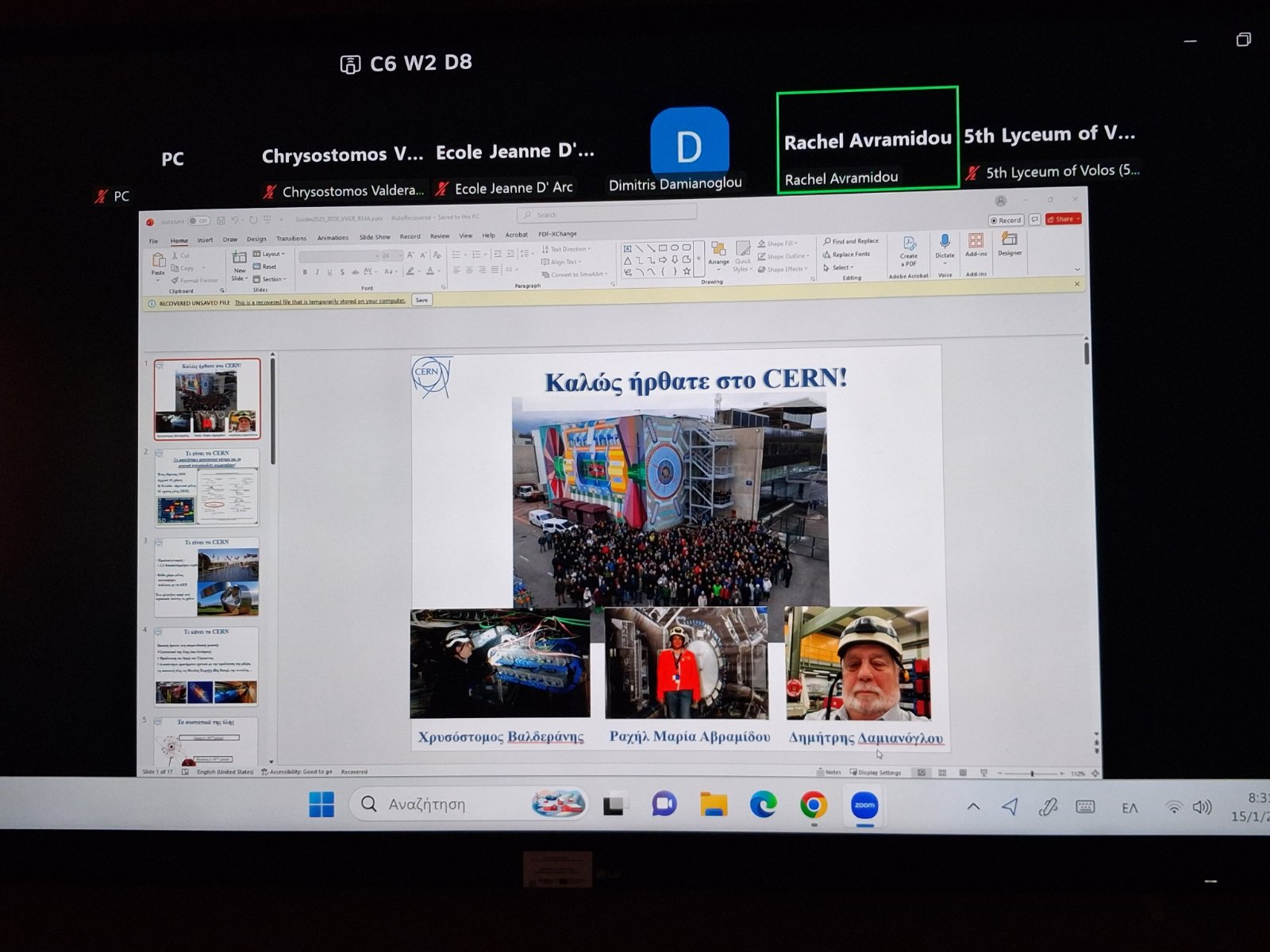The height and width of the screenshot is (952, 1270).
Task: Select slide 2 thumbnail in the panel
Action: tap(207, 487)
